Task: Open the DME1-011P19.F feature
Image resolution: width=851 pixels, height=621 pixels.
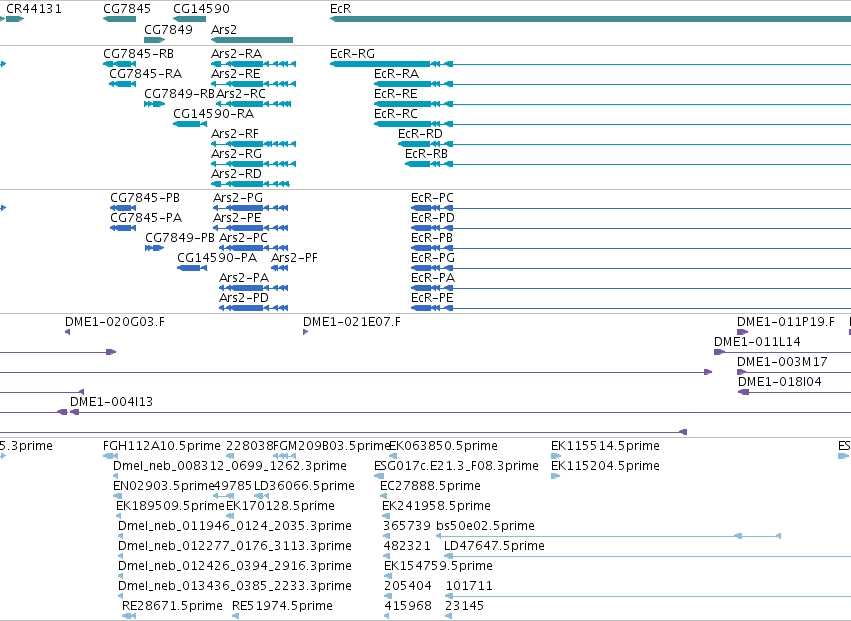Action: pyautogui.click(x=742, y=332)
